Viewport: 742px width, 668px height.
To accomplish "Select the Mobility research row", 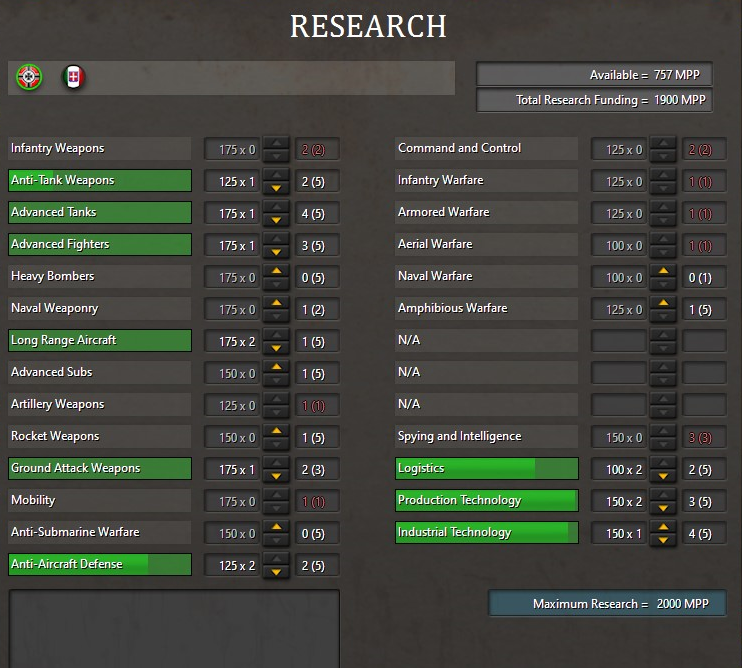I will pyautogui.click(x=100, y=501).
